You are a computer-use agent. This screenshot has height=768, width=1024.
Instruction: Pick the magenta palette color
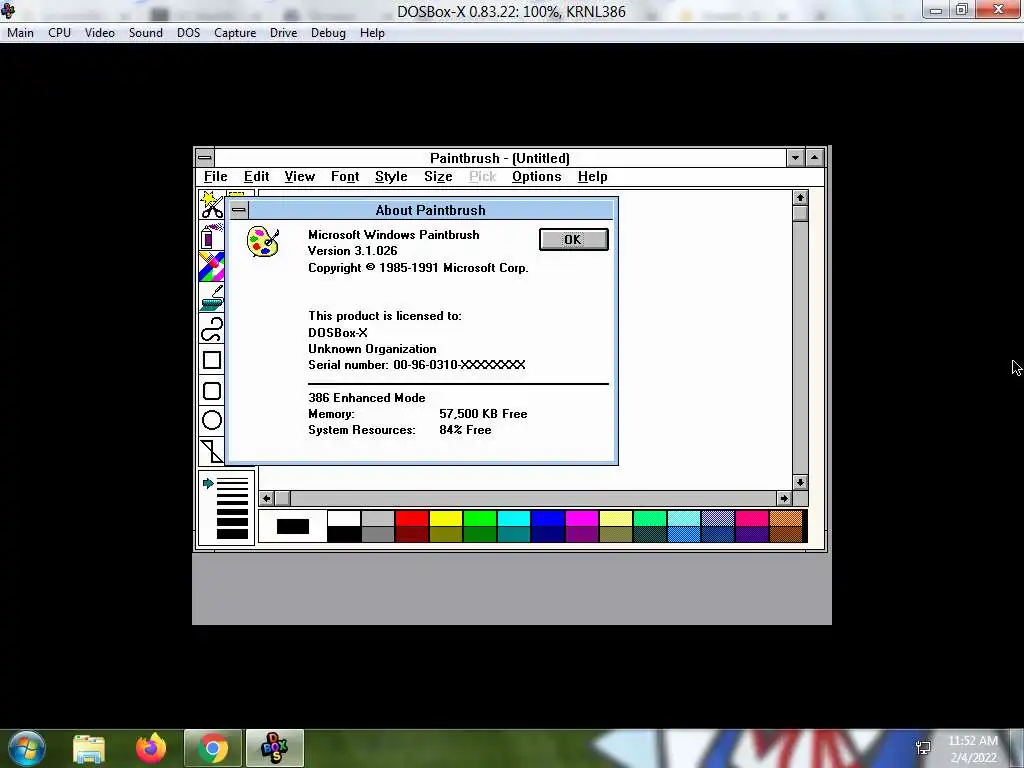pyautogui.click(x=581, y=519)
